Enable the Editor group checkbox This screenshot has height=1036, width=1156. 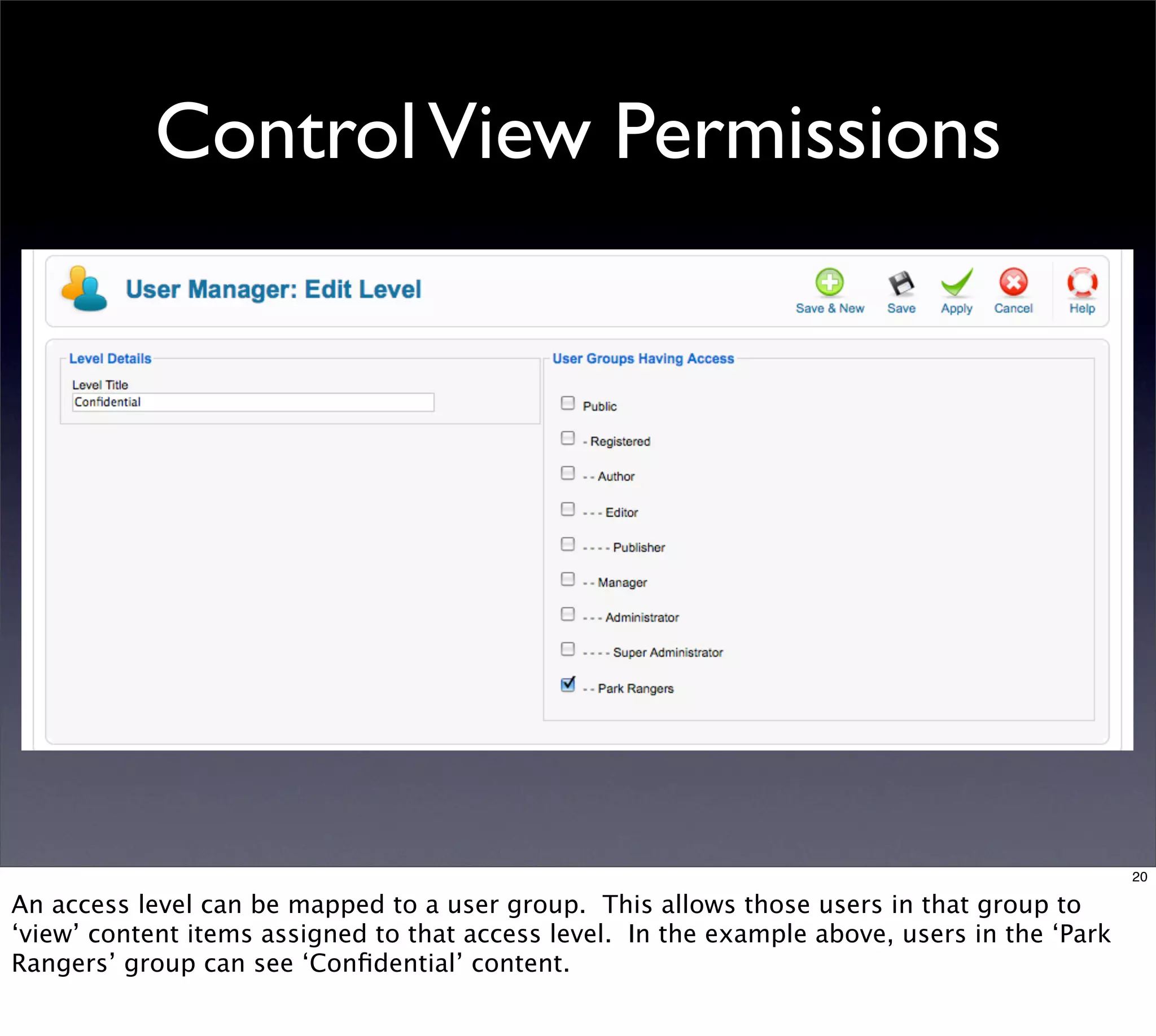click(x=568, y=509)
